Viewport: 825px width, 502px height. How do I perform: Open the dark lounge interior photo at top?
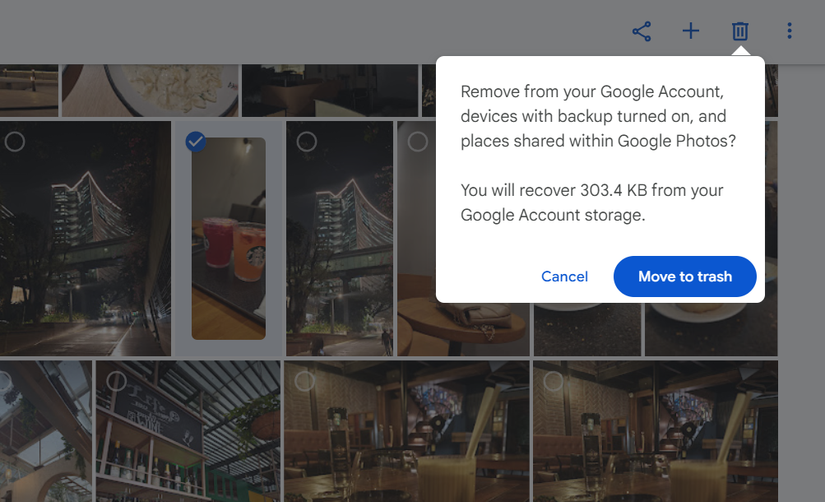click(x=330, y=90)
